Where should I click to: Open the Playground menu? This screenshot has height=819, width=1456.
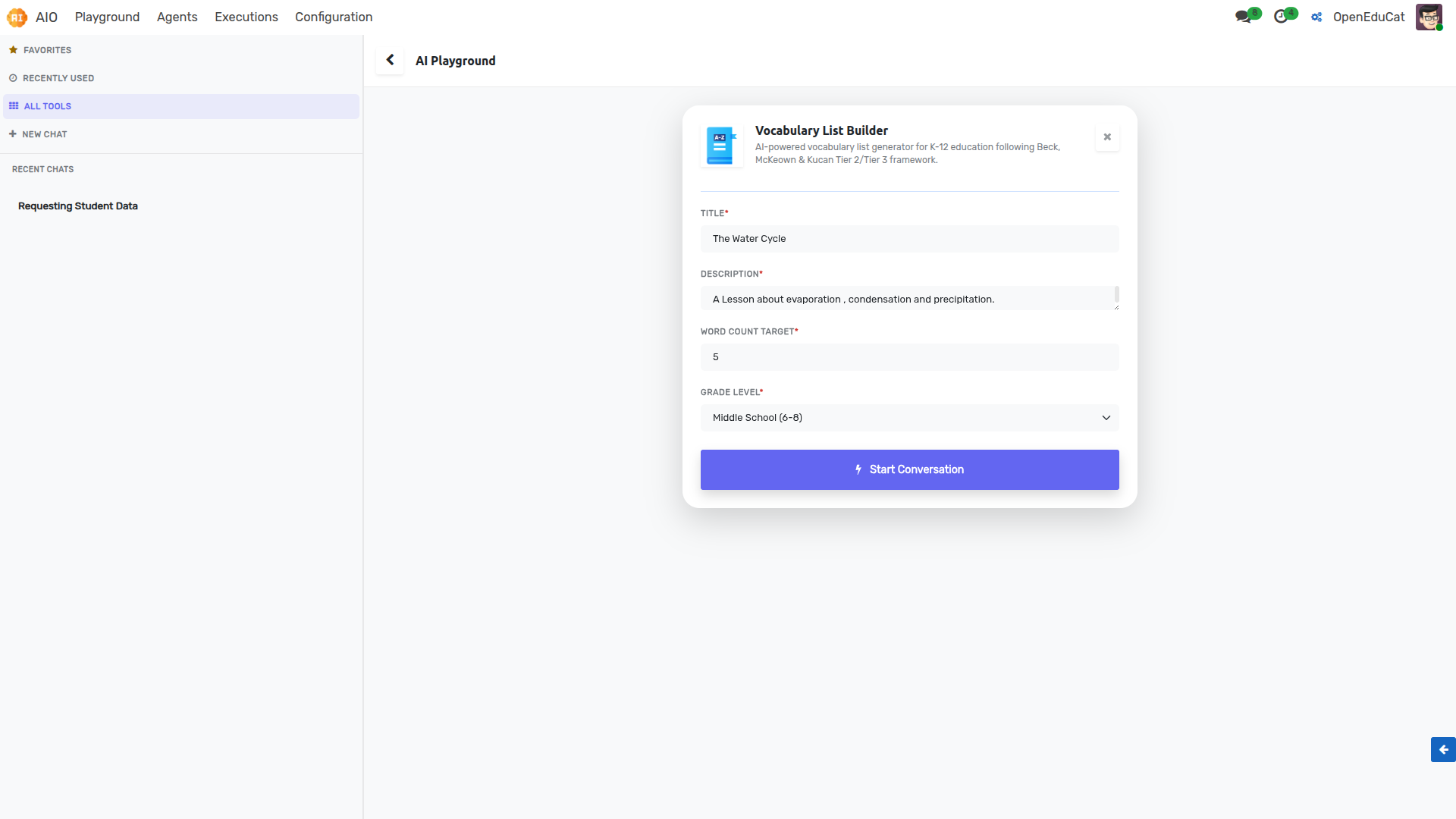[107, 17]
